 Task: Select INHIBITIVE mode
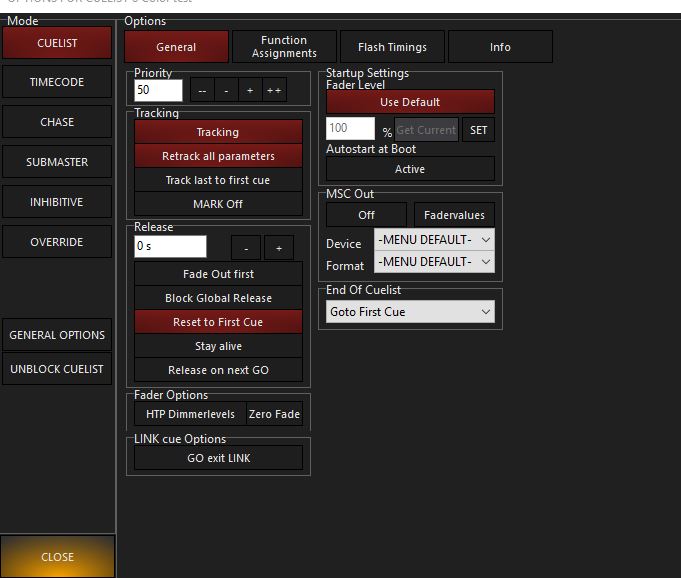(57, 202)
